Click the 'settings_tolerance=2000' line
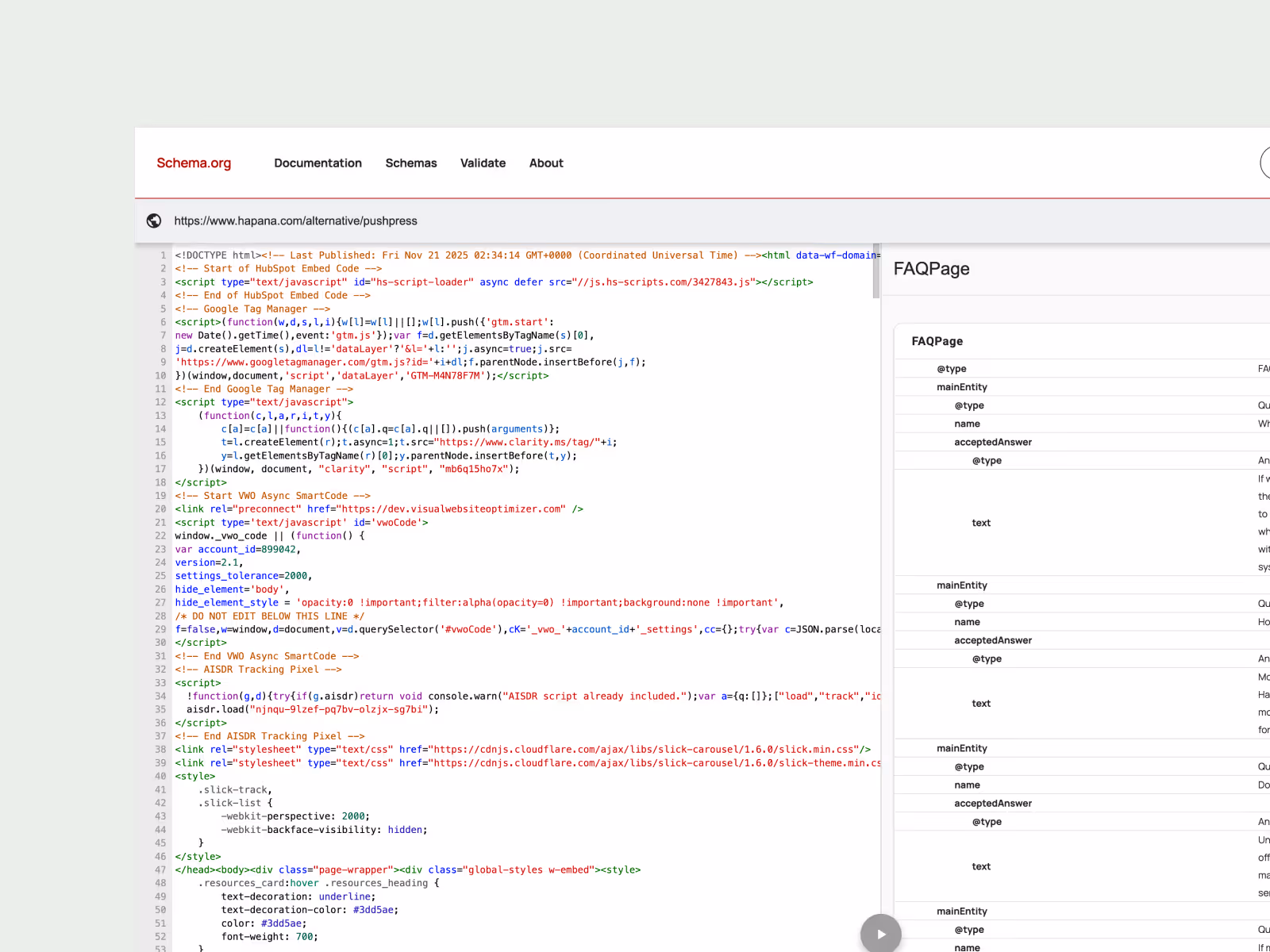The image size is (1270, 952). point(244,576)
